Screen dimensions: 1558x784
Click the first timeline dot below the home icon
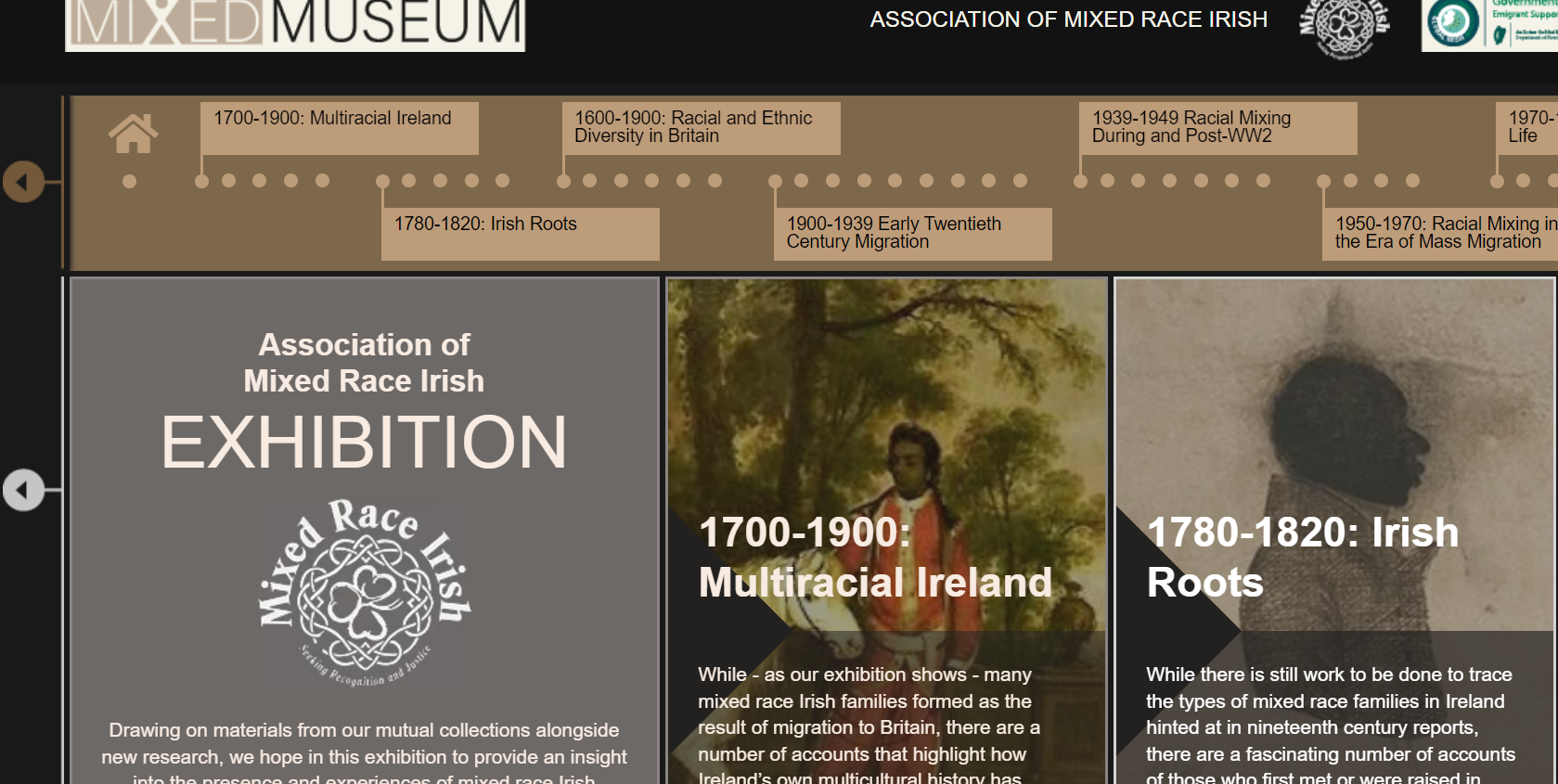(x=130, y=181)
